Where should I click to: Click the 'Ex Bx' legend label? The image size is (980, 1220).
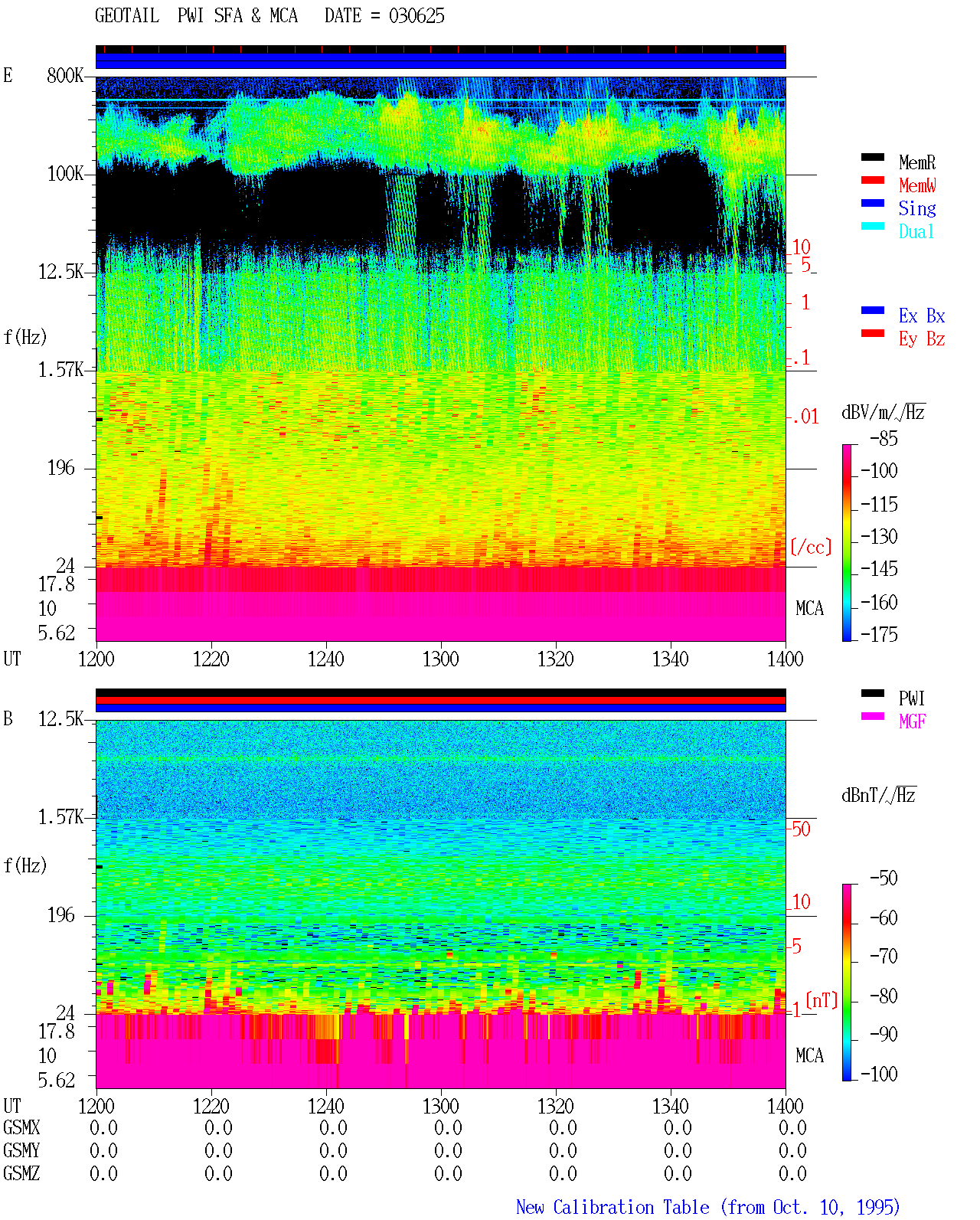(922, 316)
